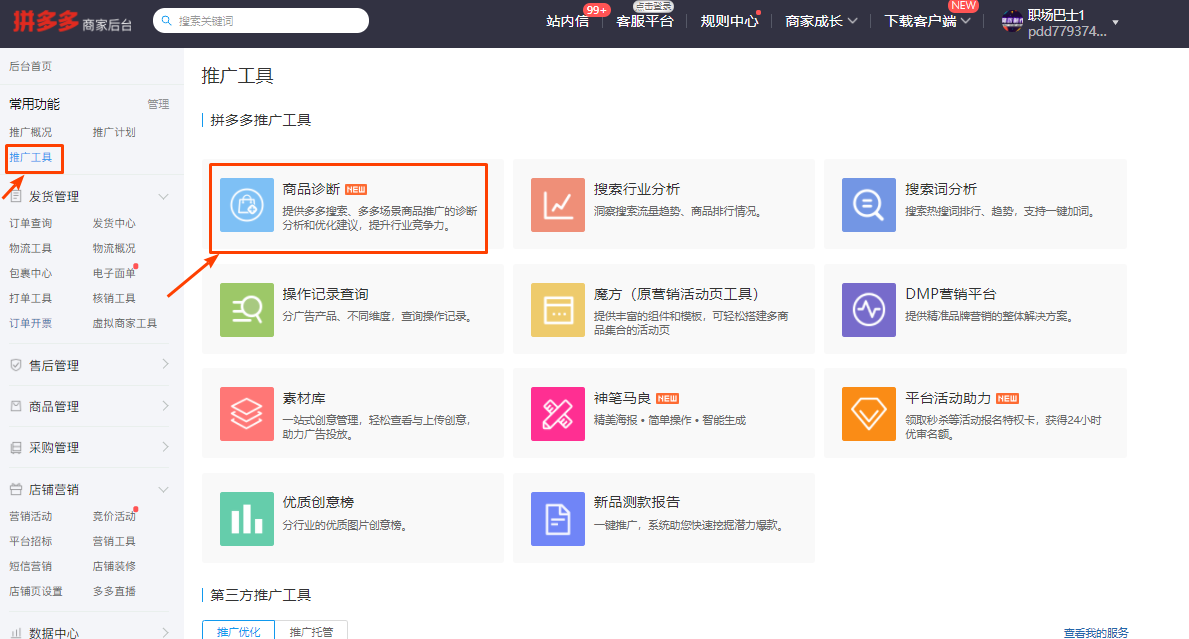
Task: Switch to the 推广托管 tab
Action: click(x=311, y=631)
